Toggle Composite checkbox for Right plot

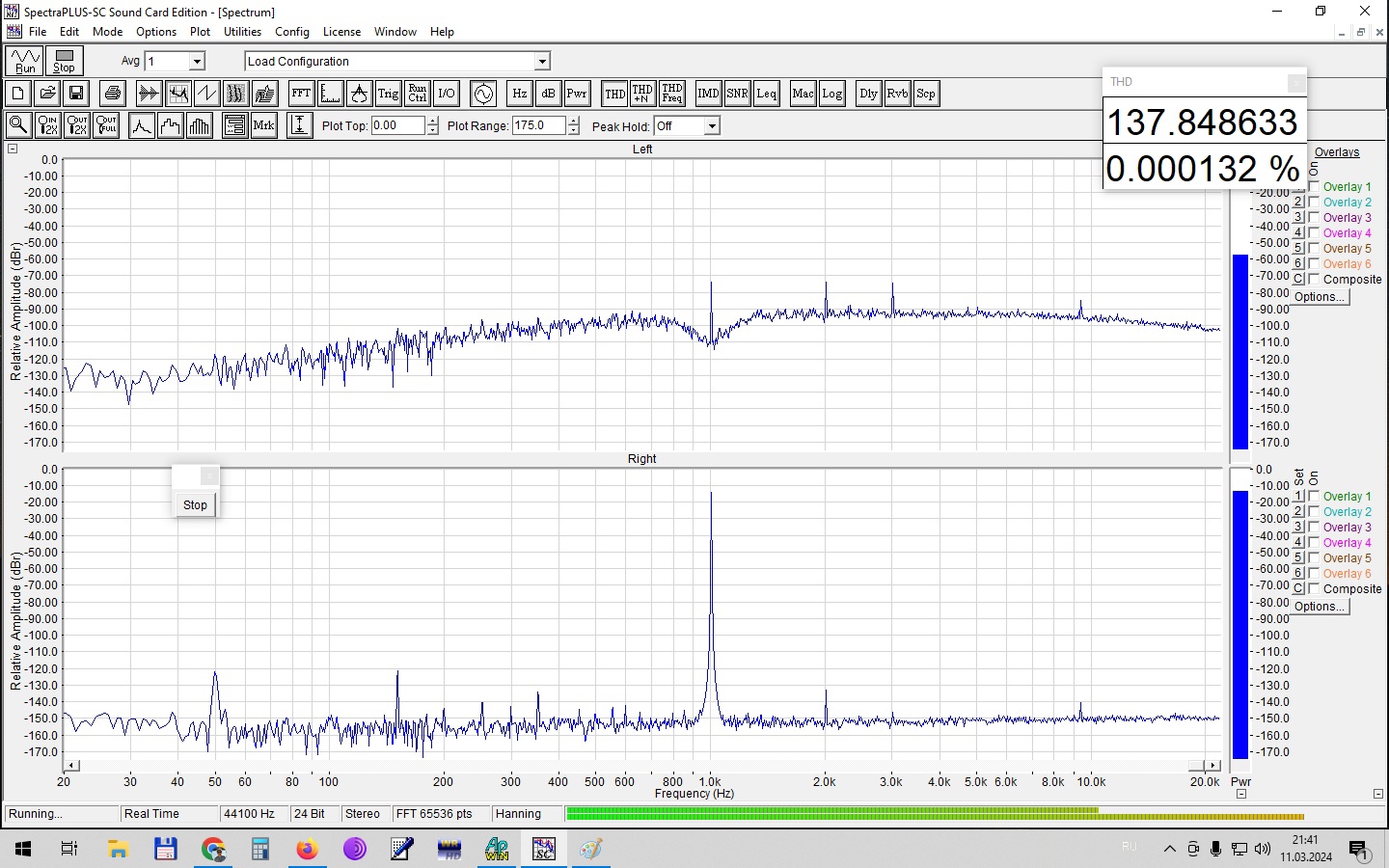1314,589
